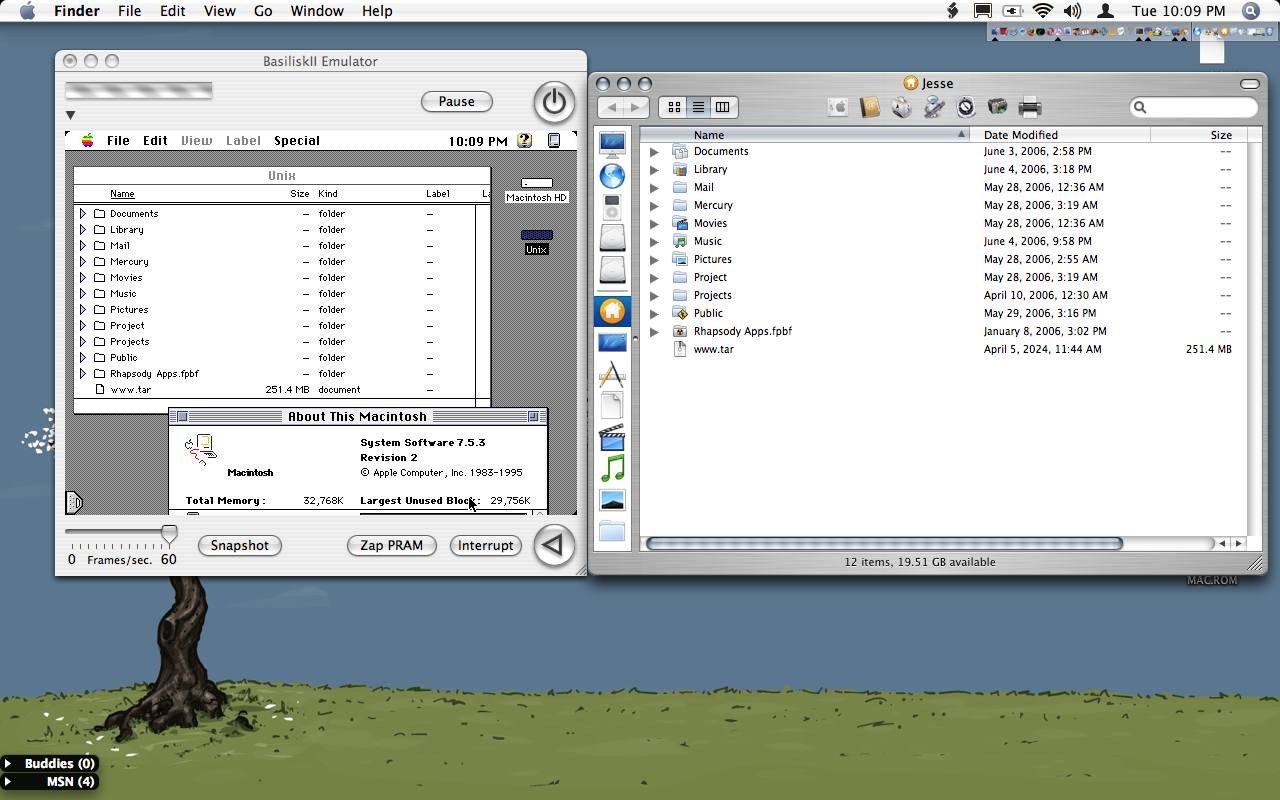Open the emulated Mac's File menu
Viewport: 1280px width, 800px height.
tap(118, 141)
